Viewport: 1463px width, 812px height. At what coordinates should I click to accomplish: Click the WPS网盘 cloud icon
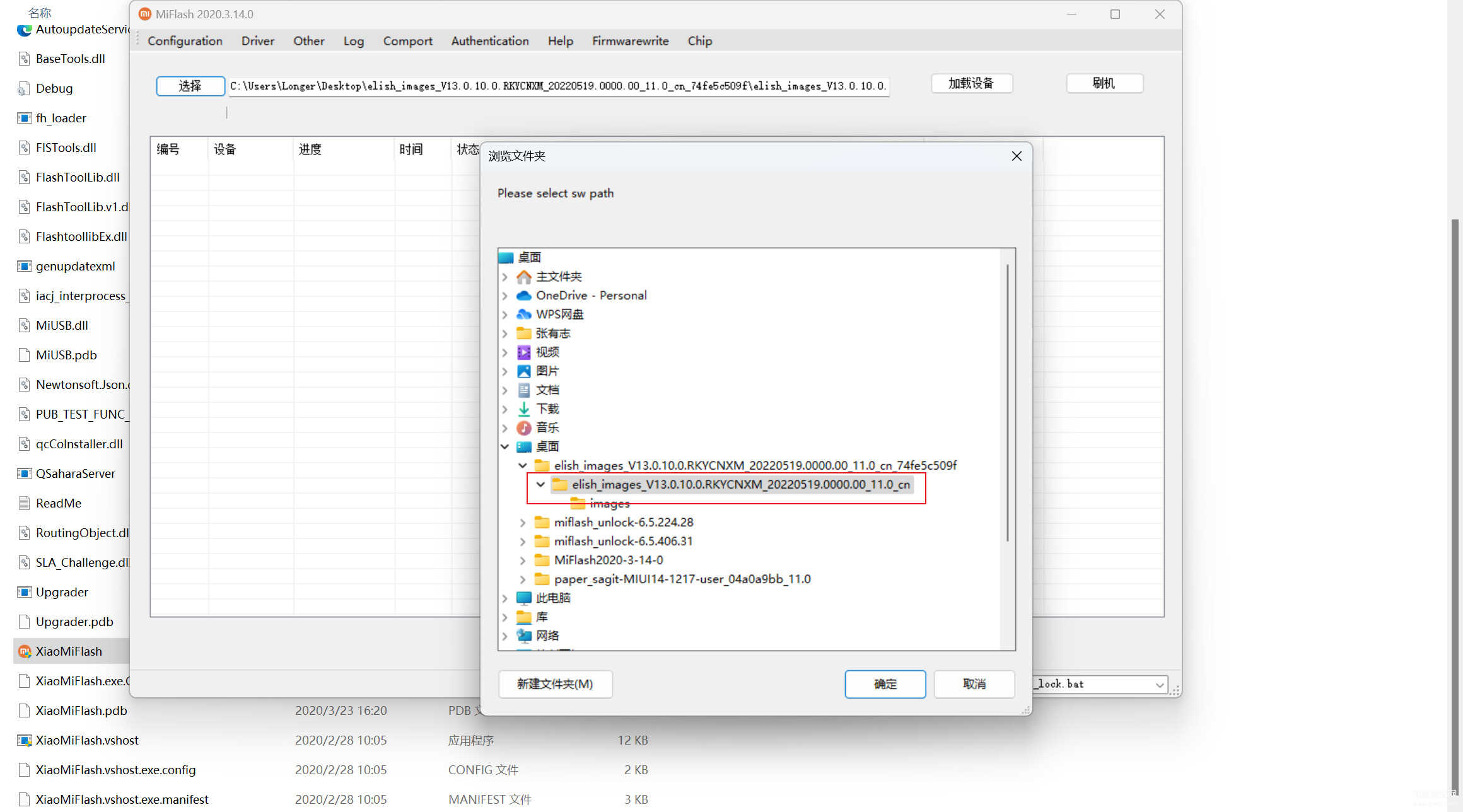coord(524,314)
